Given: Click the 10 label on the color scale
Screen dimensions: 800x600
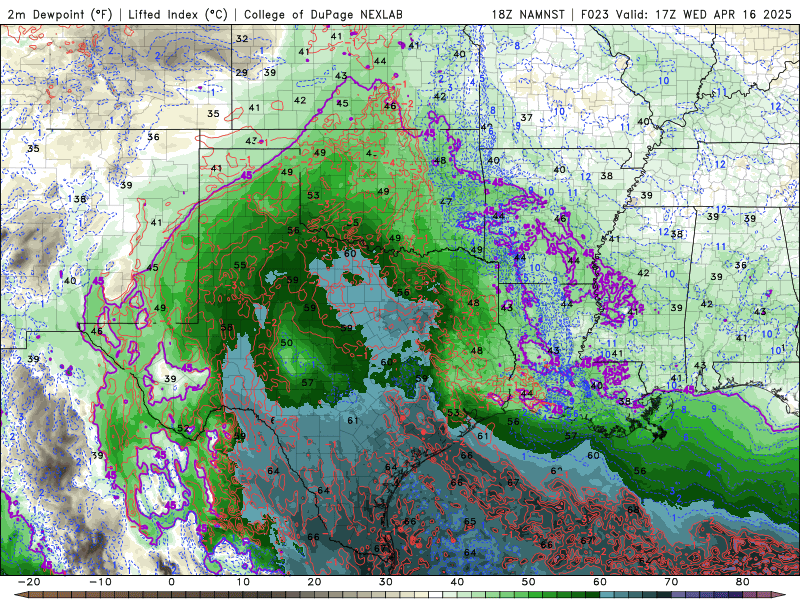Looking at the screenshot, I should (x=243, y=582).
